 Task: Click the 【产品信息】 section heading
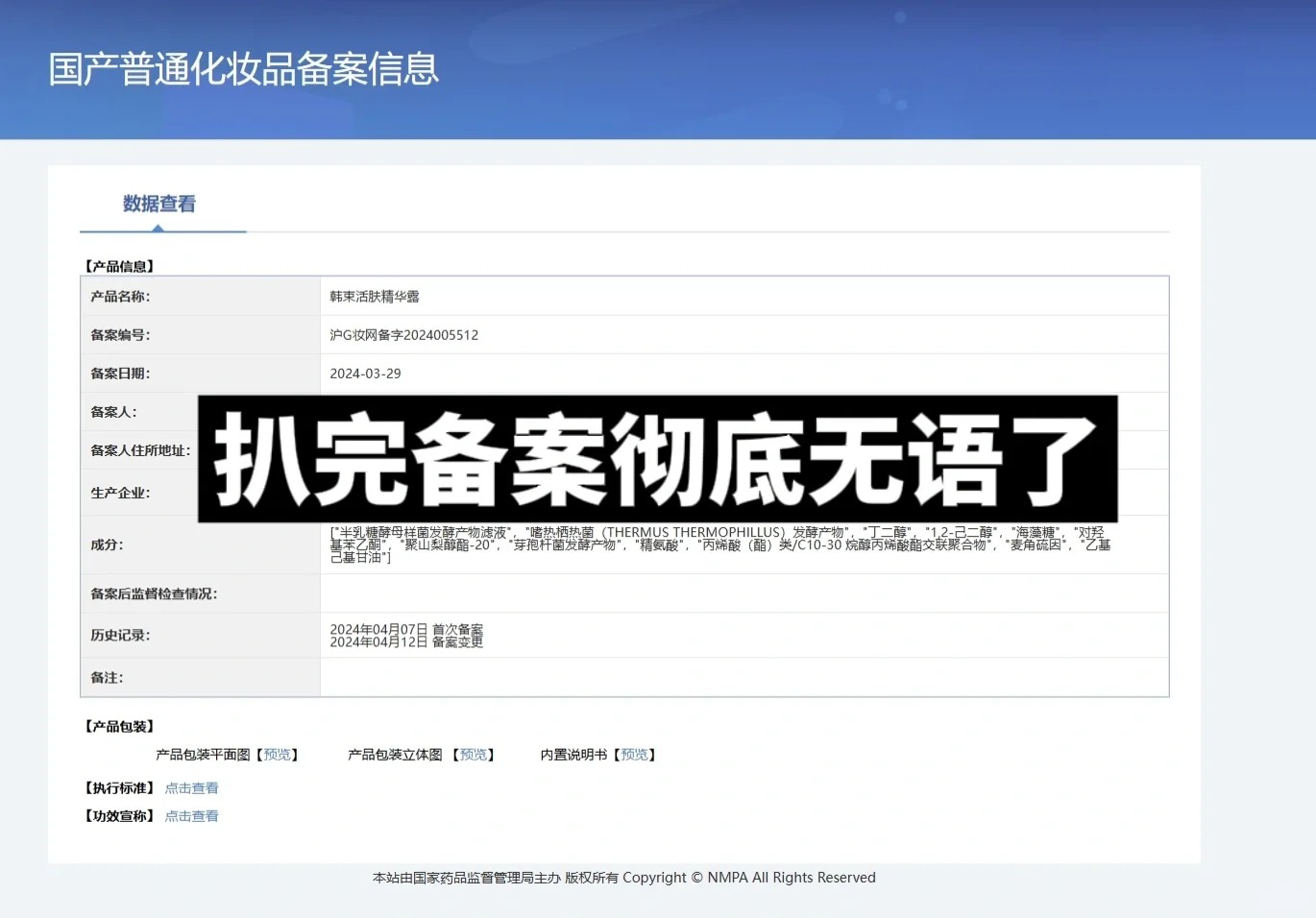(x=119, y=266)
